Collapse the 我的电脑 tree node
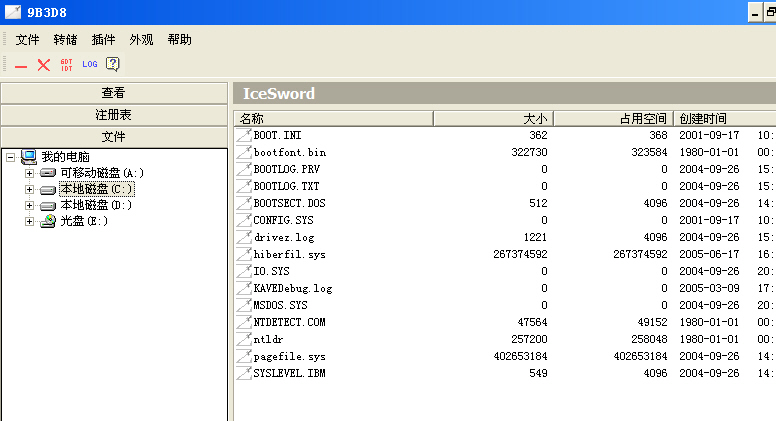This screenshot has height=421, width=776. point(10,158)
